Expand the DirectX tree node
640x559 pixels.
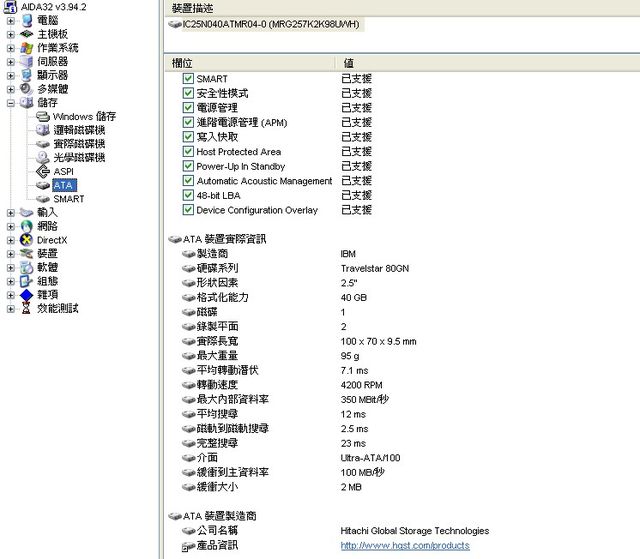[x=11, y=240]
